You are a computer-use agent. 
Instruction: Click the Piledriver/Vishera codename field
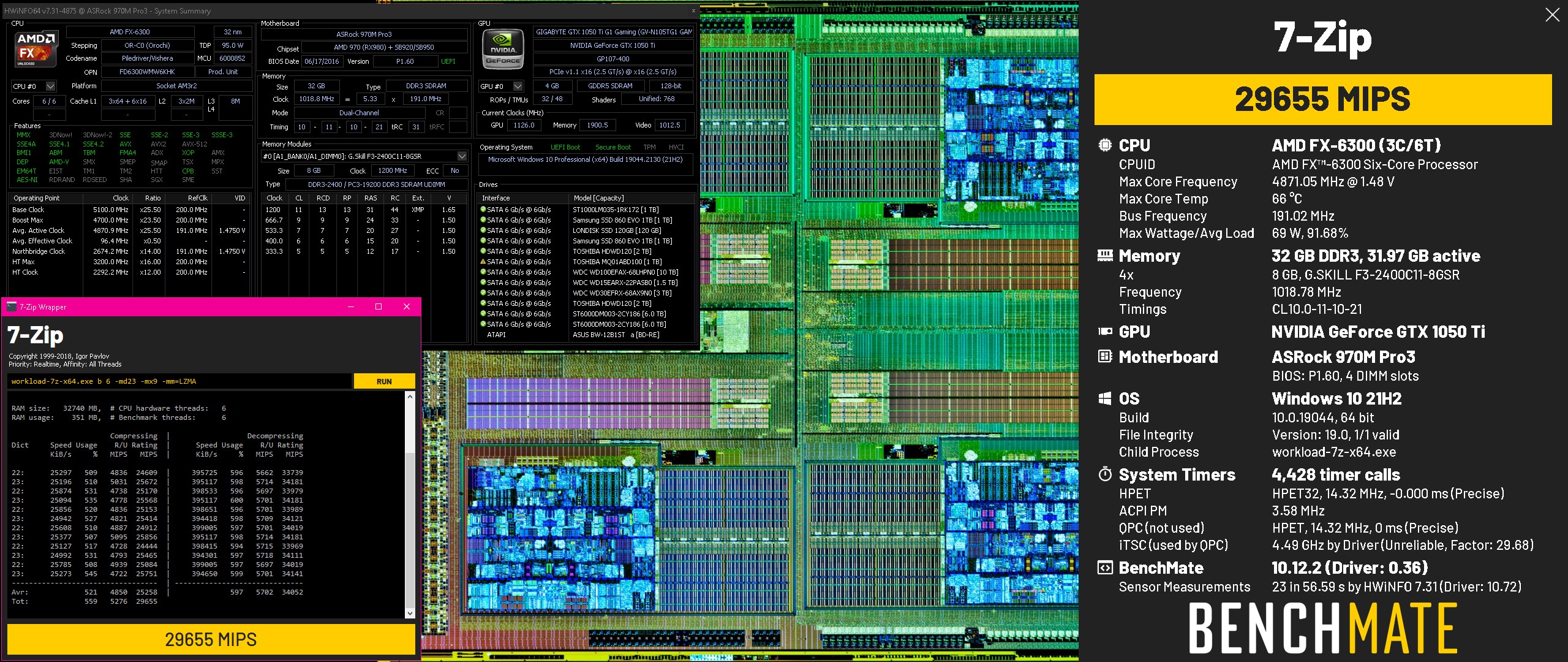point(147,58)
